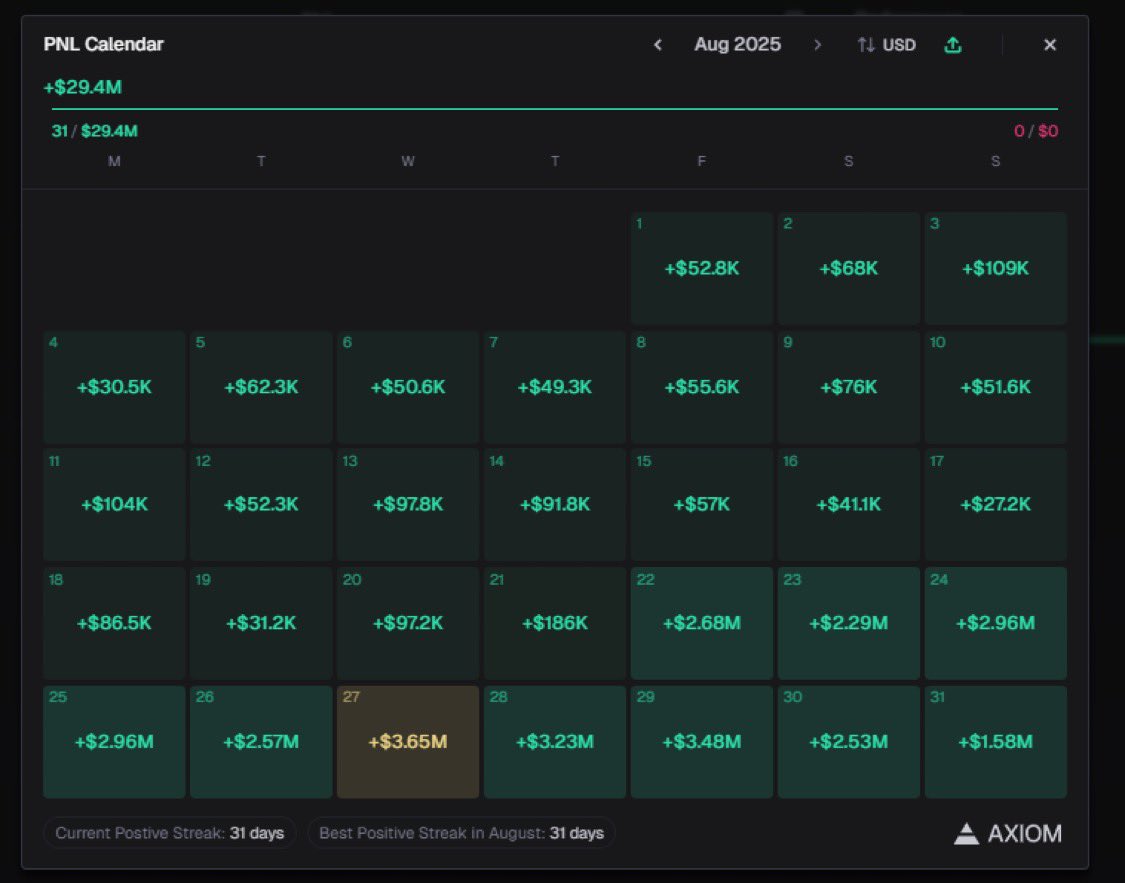1125x883 pixels.
Task: Select August 12 cell showing +$52.3K
Action: (x=261, y=505)
